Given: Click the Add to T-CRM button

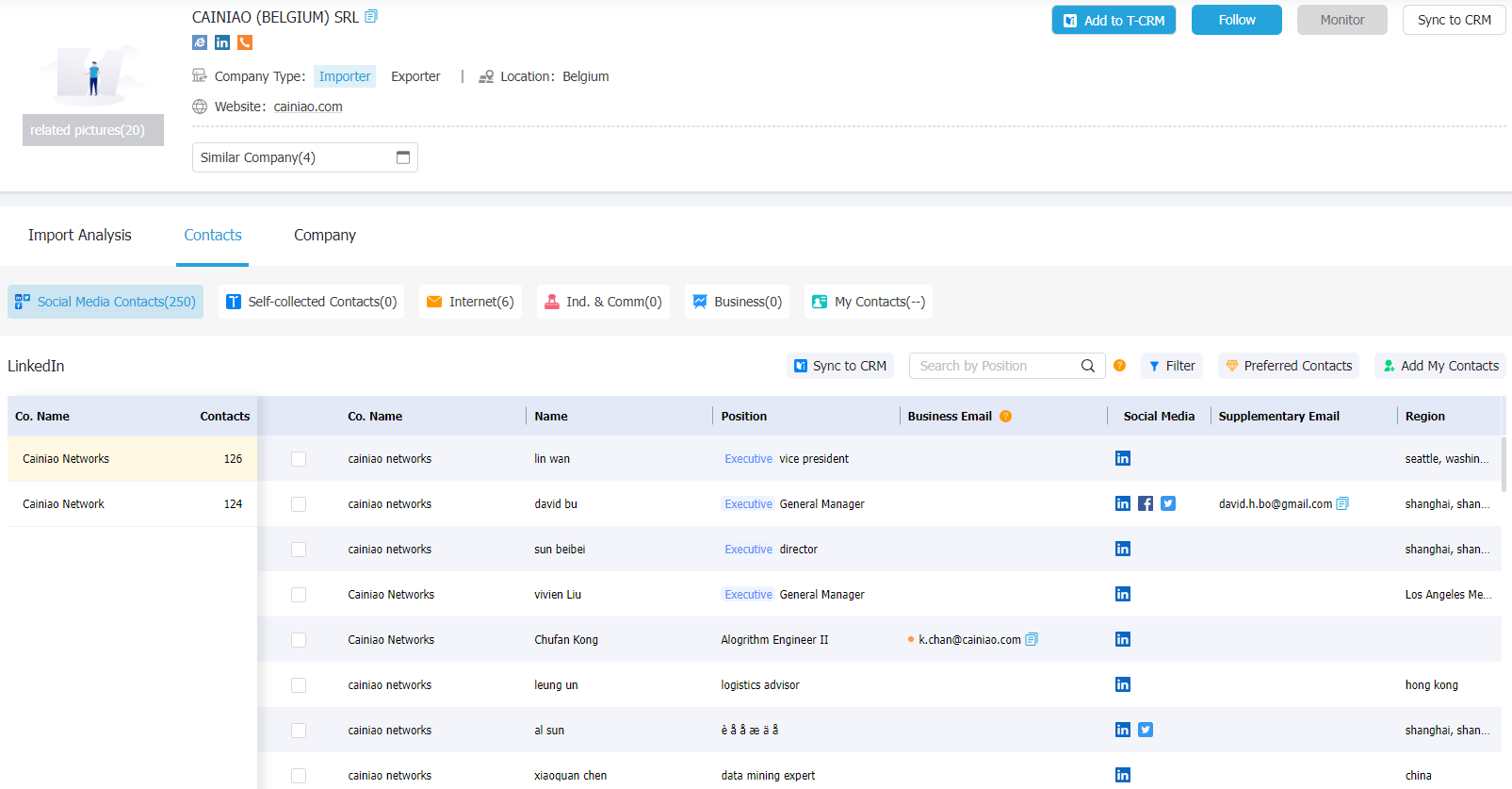Looking at the screenshot, I should click(x=1114, y=20).
